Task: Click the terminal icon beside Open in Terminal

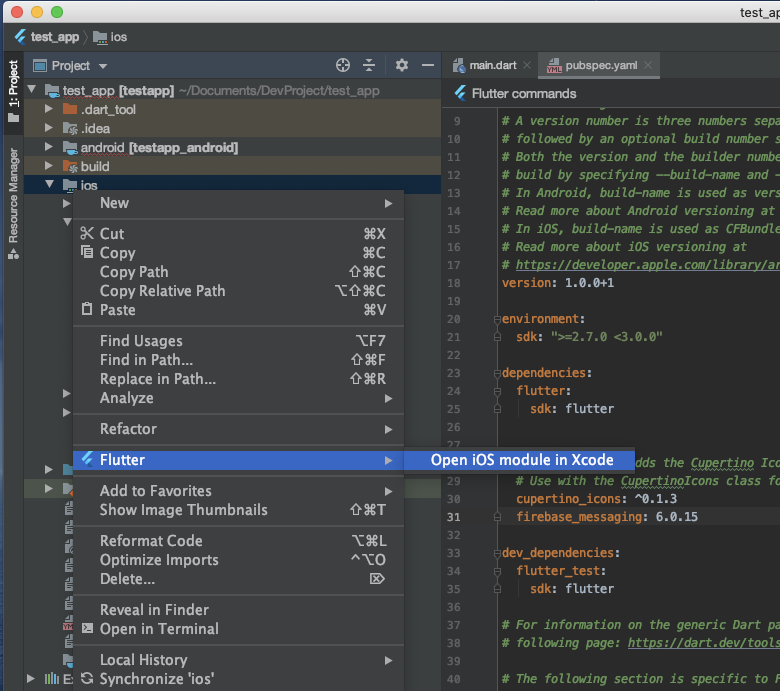Action: [x=87, y=628]
